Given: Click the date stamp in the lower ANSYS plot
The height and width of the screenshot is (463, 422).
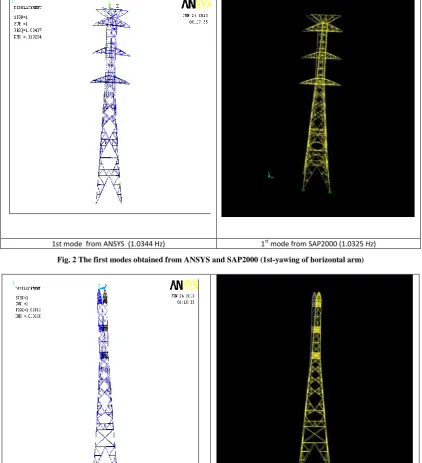Looking at the screenshot, I should pyautogui.click(x=183, y=299).
